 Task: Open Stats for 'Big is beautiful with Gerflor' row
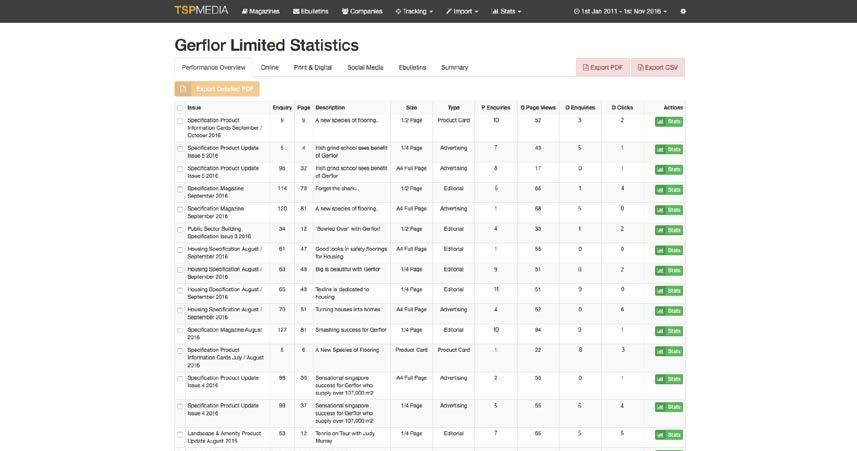(x=668, y=271)
